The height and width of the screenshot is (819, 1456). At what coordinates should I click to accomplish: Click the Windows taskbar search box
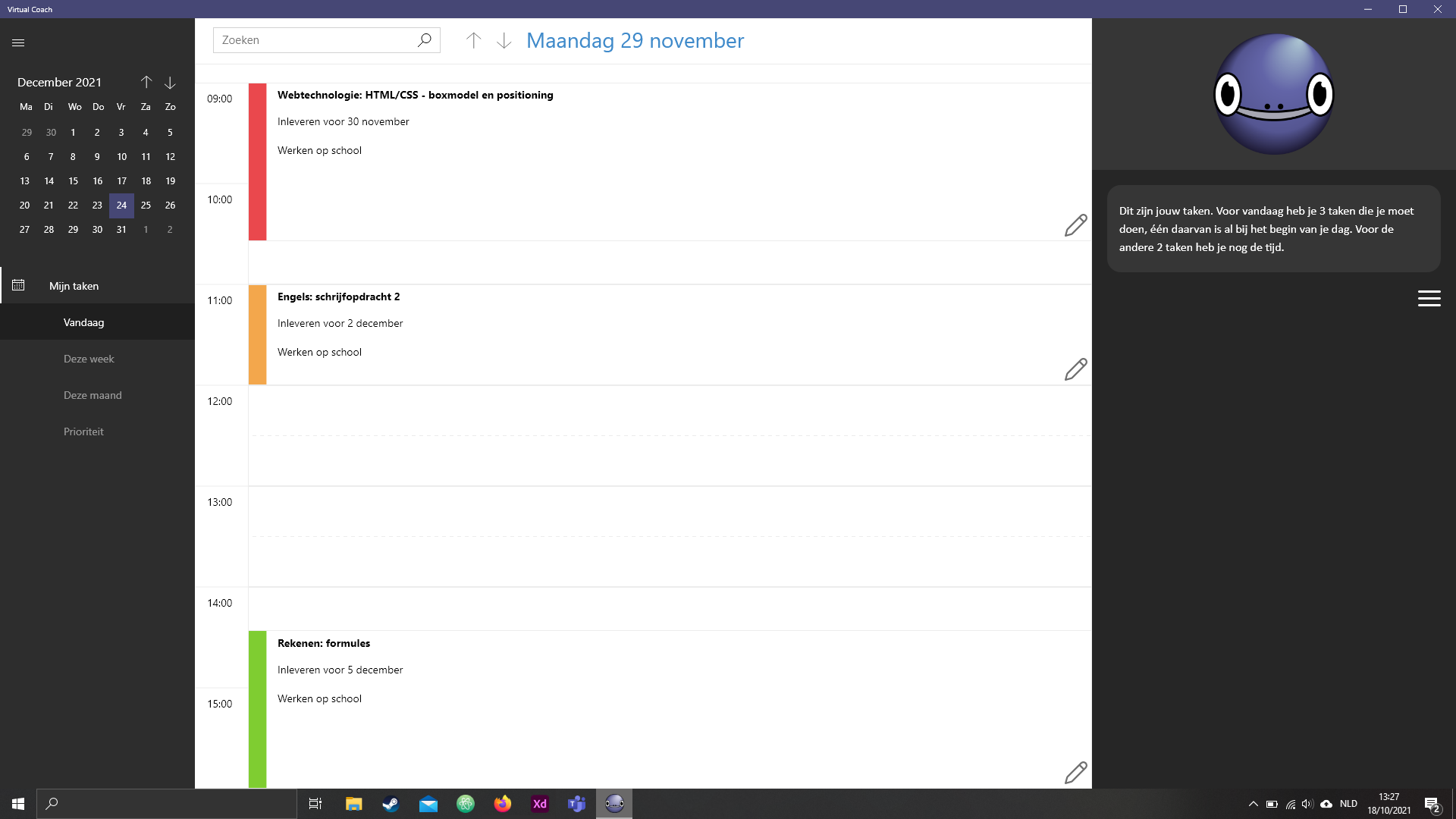[167, 804]
